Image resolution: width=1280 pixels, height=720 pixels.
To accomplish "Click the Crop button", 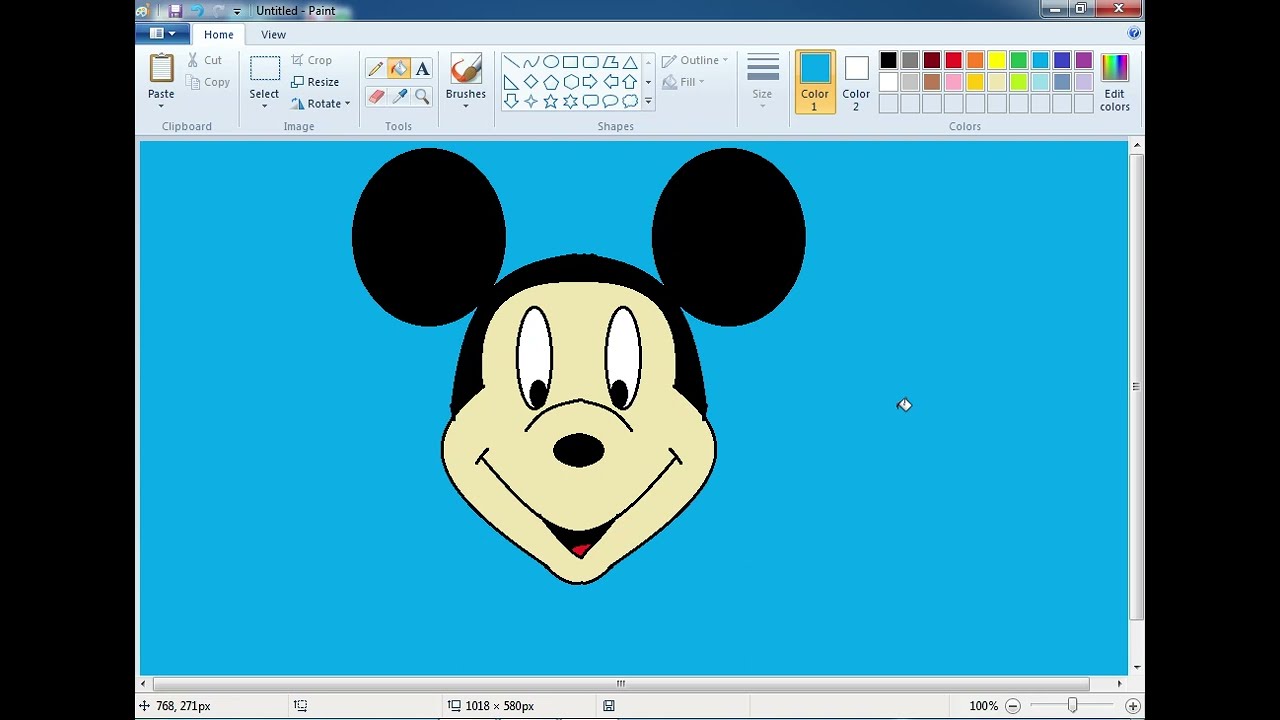I will coord(312,60).
